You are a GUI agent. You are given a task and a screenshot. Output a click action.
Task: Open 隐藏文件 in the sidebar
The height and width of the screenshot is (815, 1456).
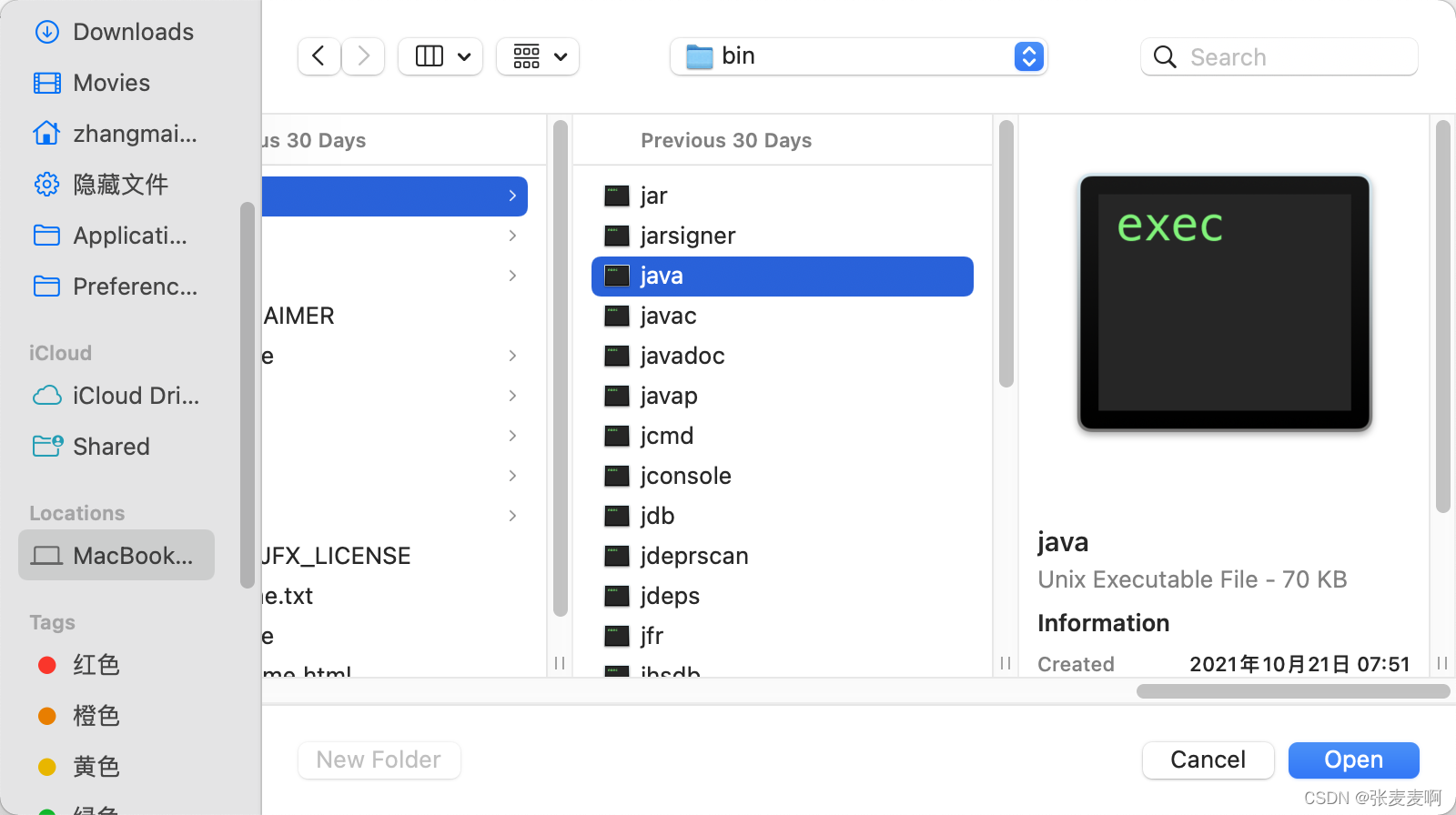[116, 185]
